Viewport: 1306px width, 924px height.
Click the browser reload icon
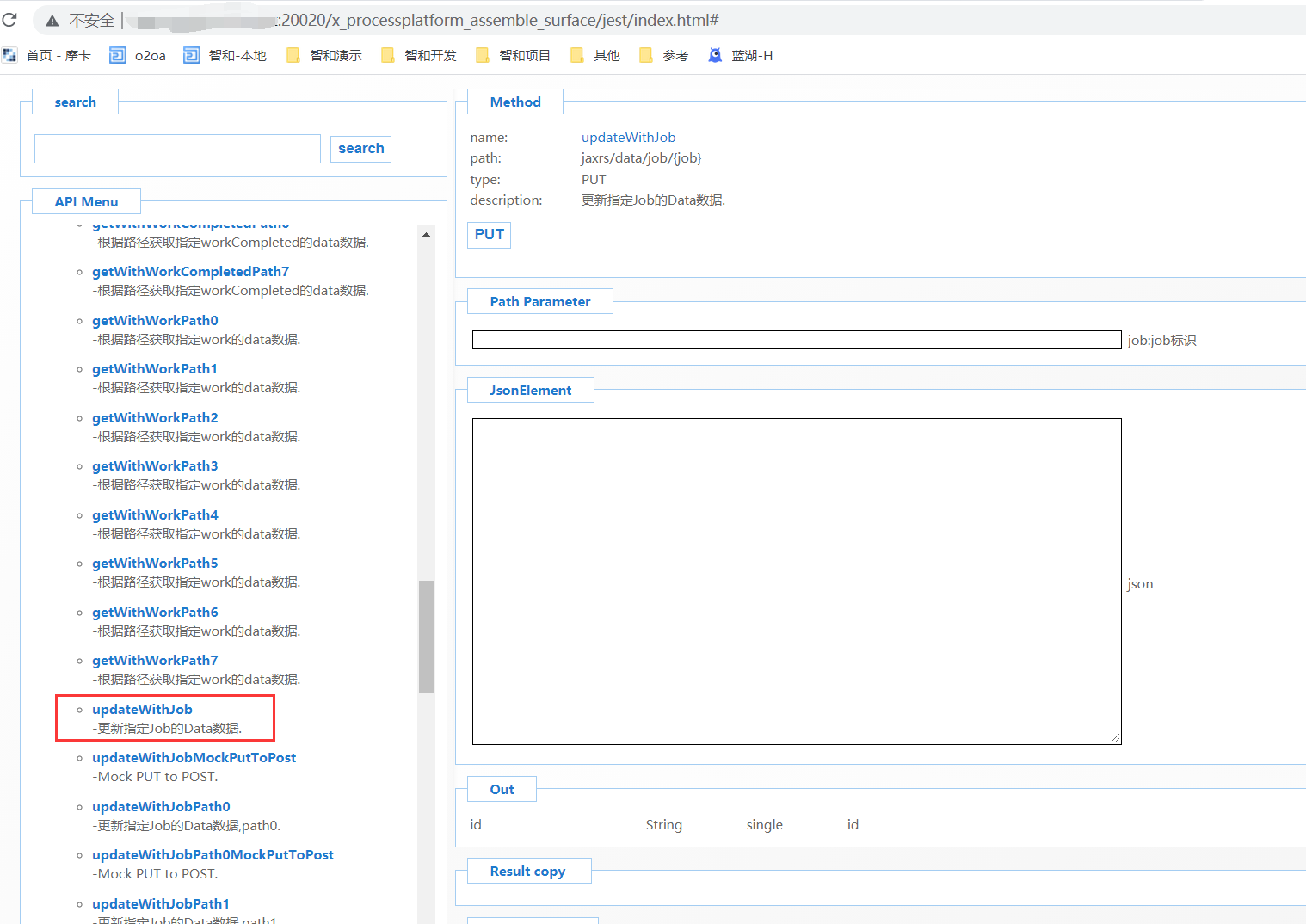(x=9, y=20)
